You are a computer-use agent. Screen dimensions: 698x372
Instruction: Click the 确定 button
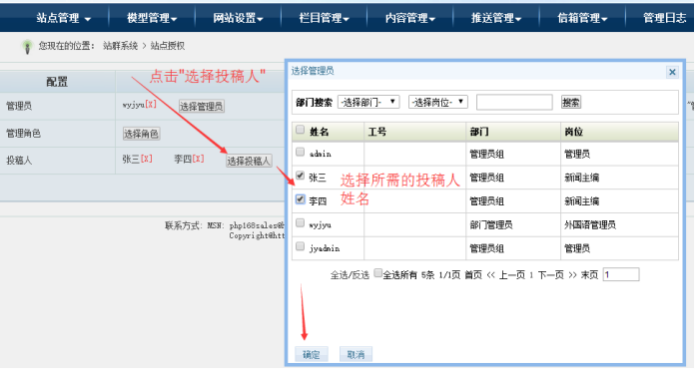pyautogui.click(x=311, y=355)
